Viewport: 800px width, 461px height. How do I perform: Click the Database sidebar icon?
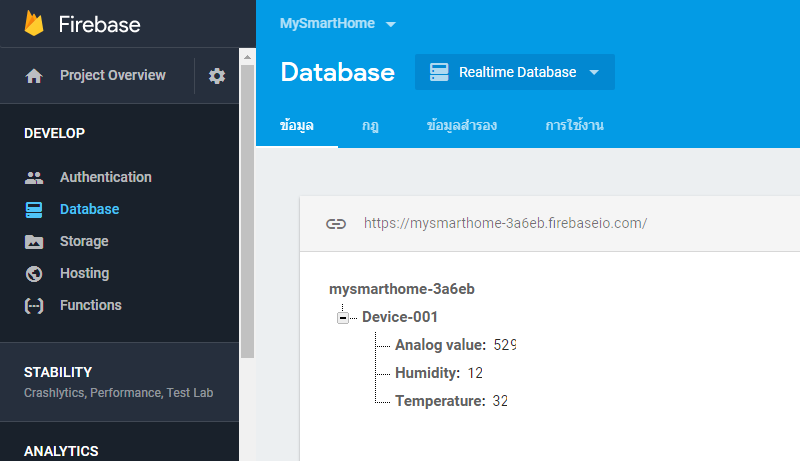34,210
